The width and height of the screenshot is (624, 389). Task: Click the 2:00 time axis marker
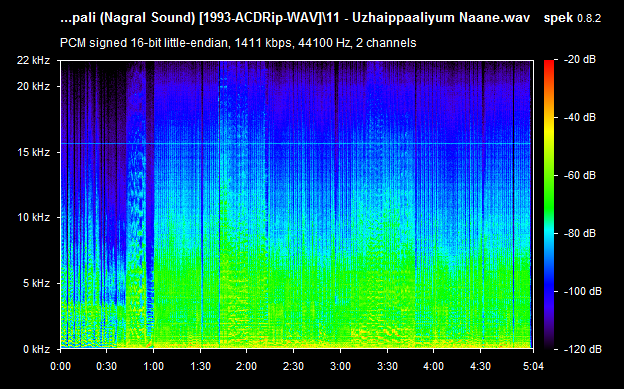point(247,366)
